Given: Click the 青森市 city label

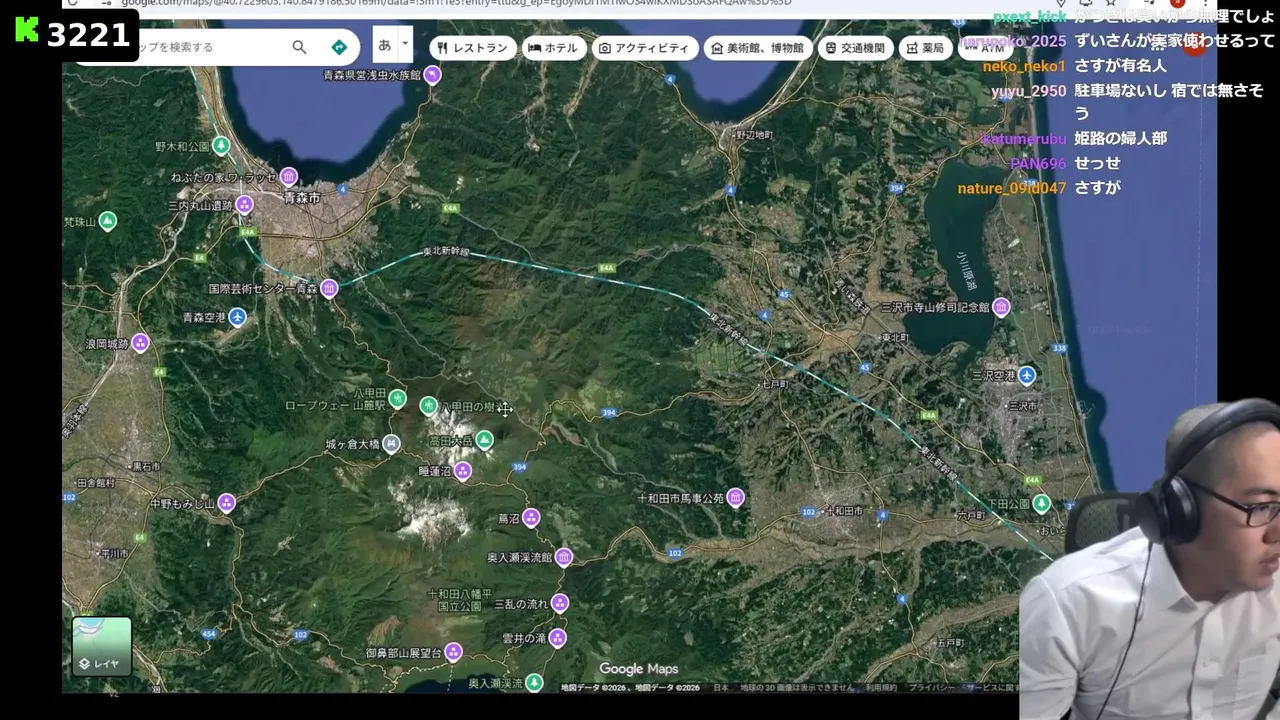Looking at the screenshot, I should (301, 198).
